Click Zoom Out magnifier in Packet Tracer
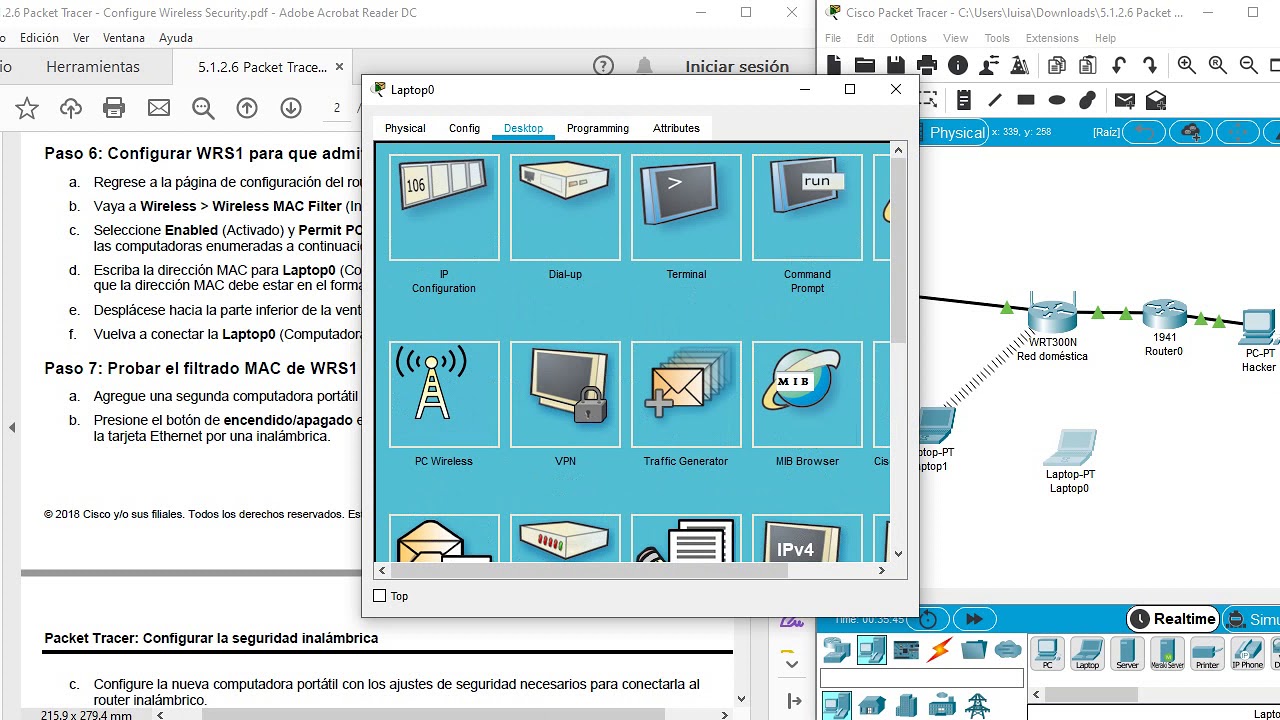The image size is (1280, 720). (x=1249, y=65)
